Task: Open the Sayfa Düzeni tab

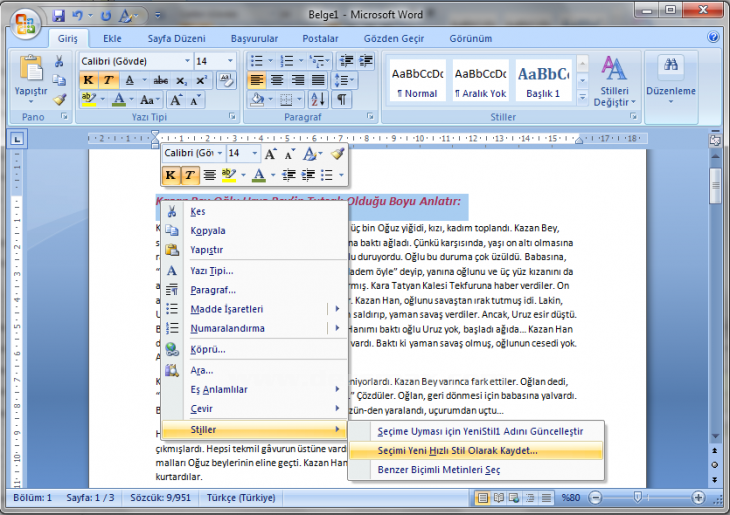Action: pyautogui.click(x=176, y=39)
